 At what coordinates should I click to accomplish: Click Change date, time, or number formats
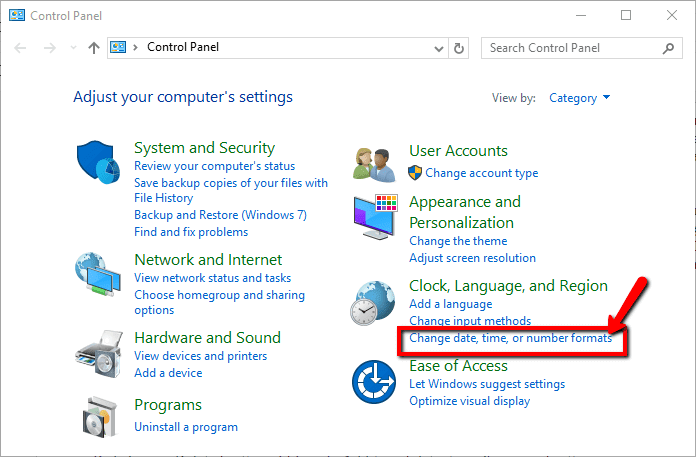(510, 338)
